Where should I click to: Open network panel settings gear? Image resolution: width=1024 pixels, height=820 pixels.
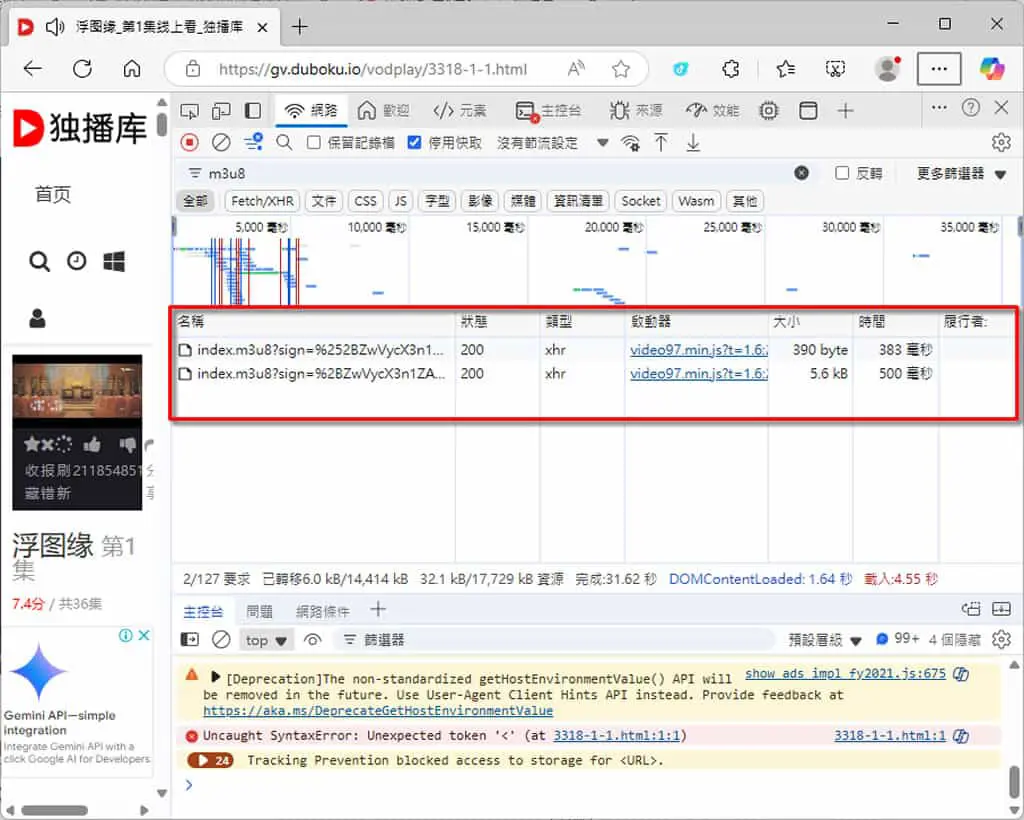pos(1001,142)
